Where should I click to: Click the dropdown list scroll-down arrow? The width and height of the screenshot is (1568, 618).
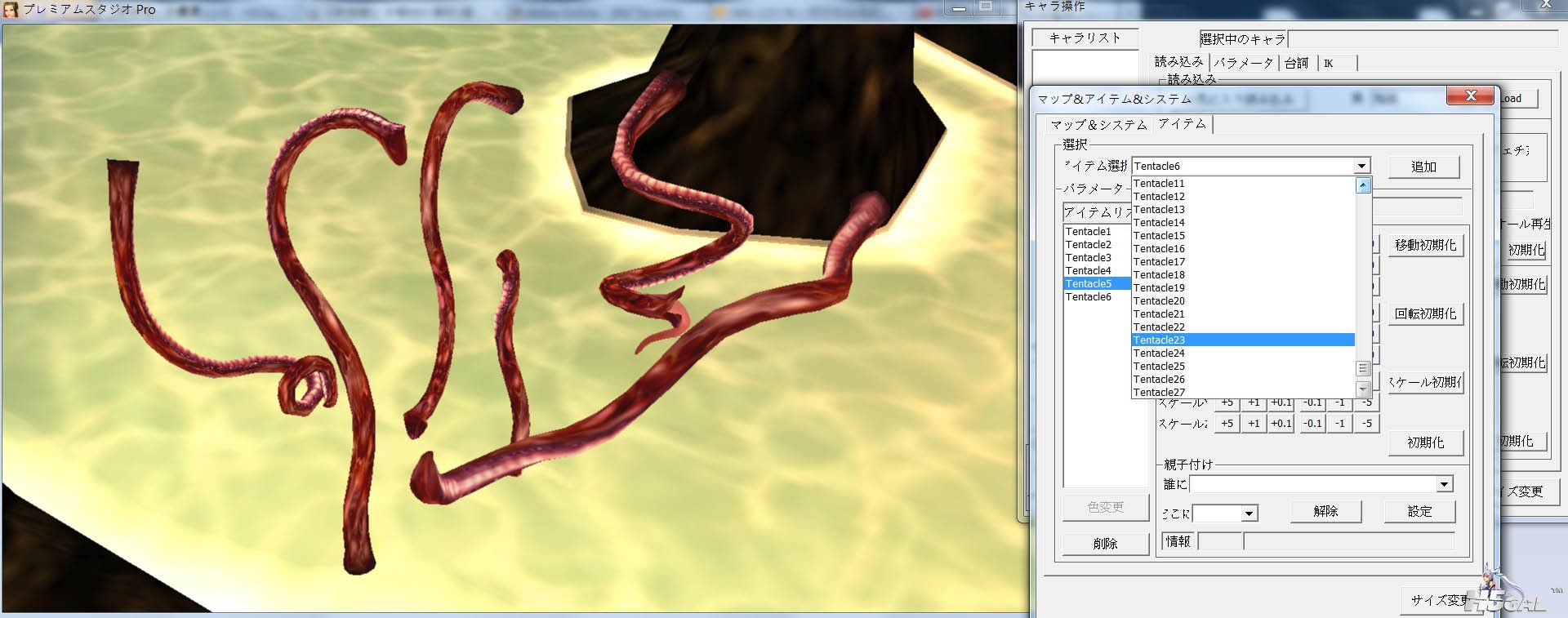coord(1362,389)
